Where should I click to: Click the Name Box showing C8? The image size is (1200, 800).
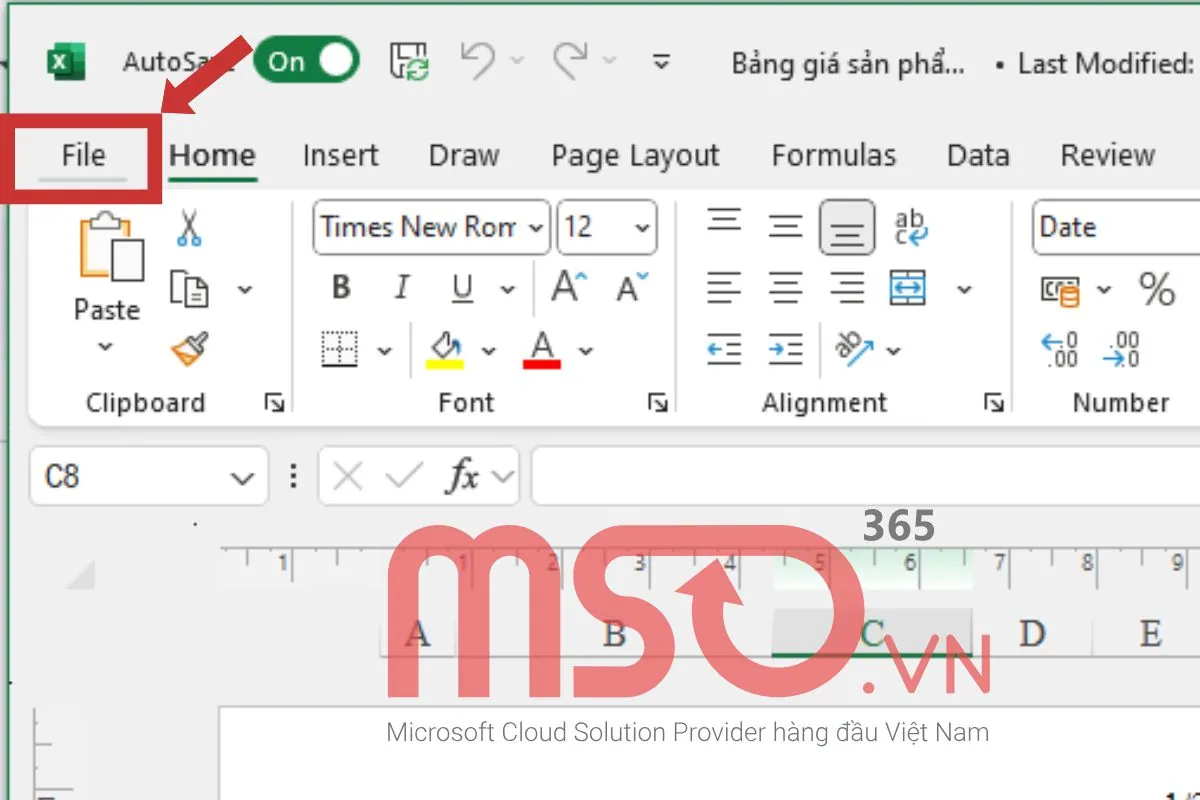[130, 477]
